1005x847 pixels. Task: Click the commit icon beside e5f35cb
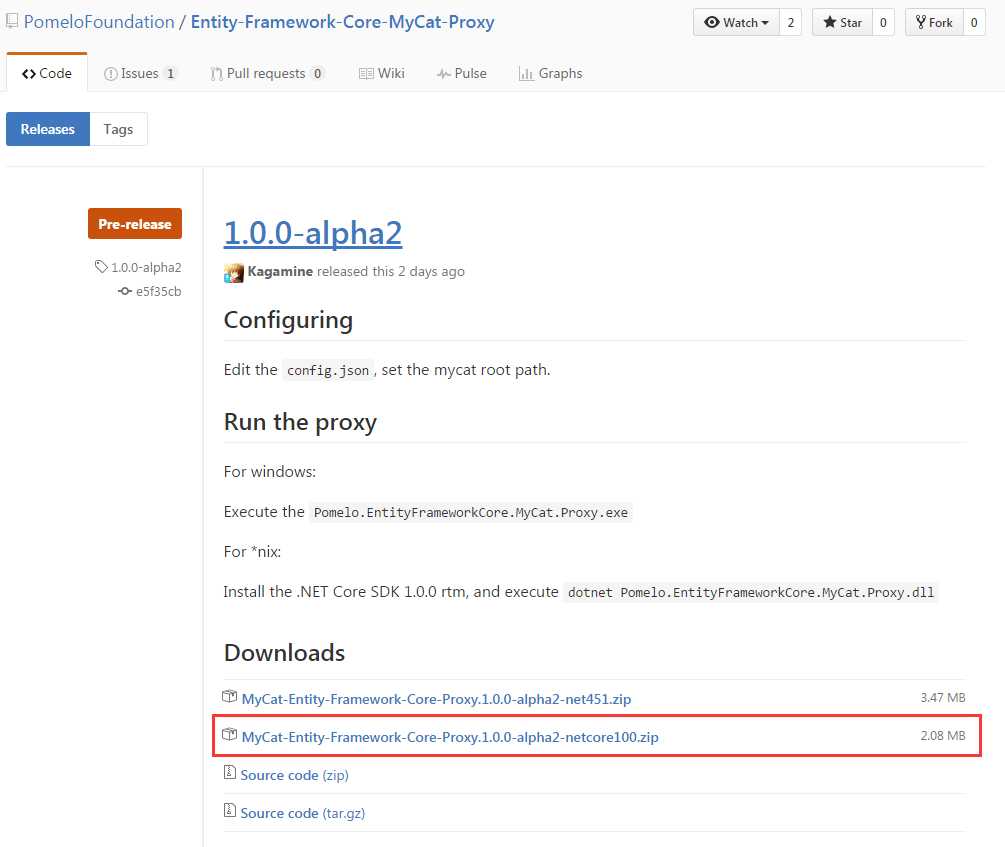pos(125,291)
